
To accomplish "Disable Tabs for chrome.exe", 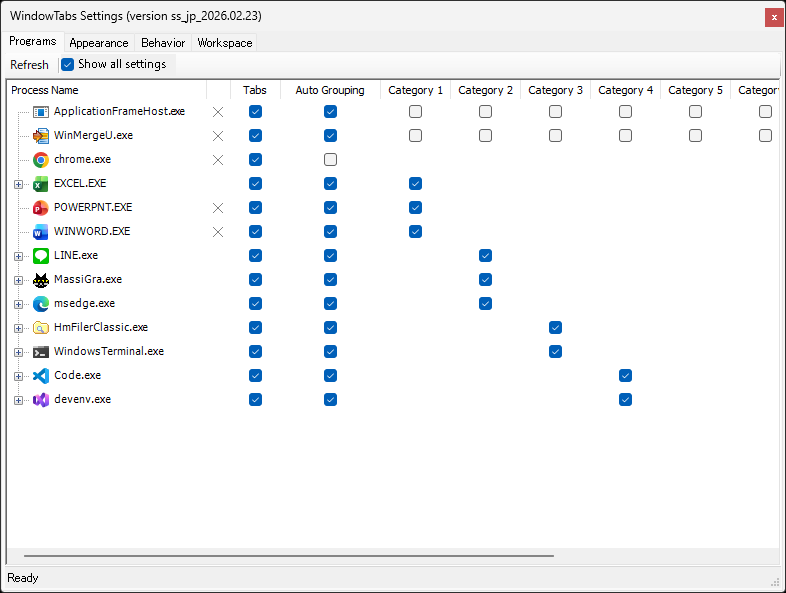I will point(255,159).
